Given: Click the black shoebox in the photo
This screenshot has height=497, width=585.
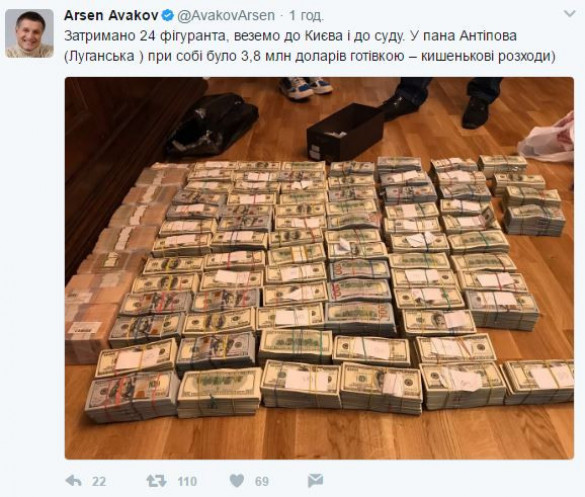Looking at the screenshot, I should tap(345, 131).
